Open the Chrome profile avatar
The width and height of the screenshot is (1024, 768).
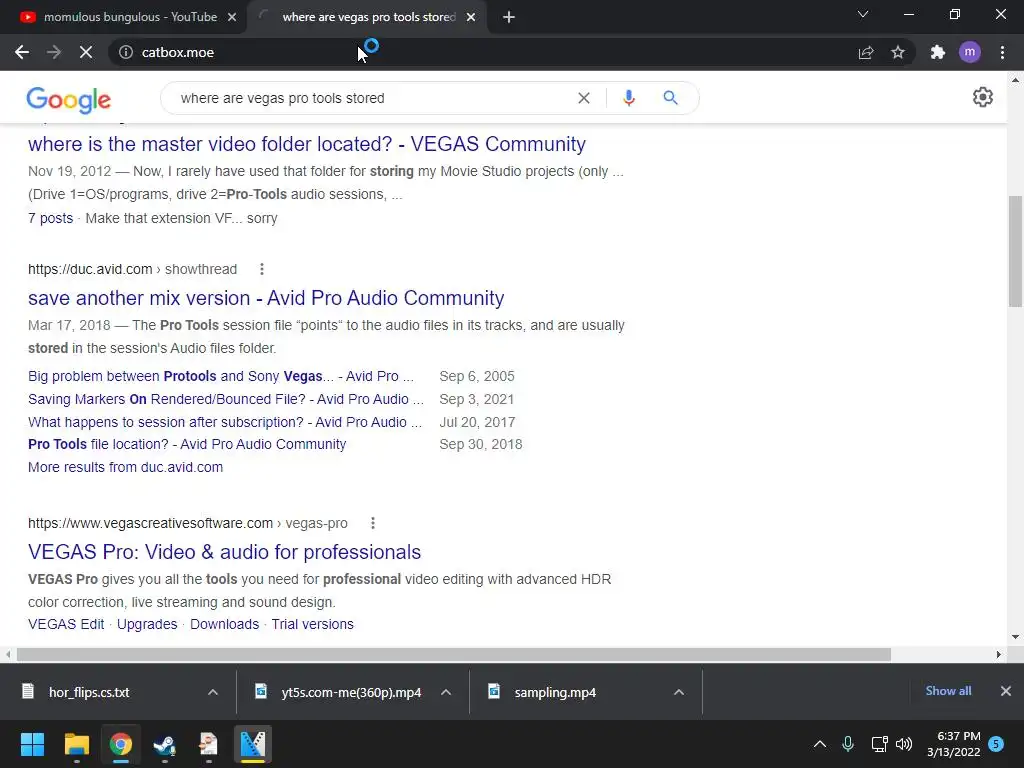tap(970, 52)
